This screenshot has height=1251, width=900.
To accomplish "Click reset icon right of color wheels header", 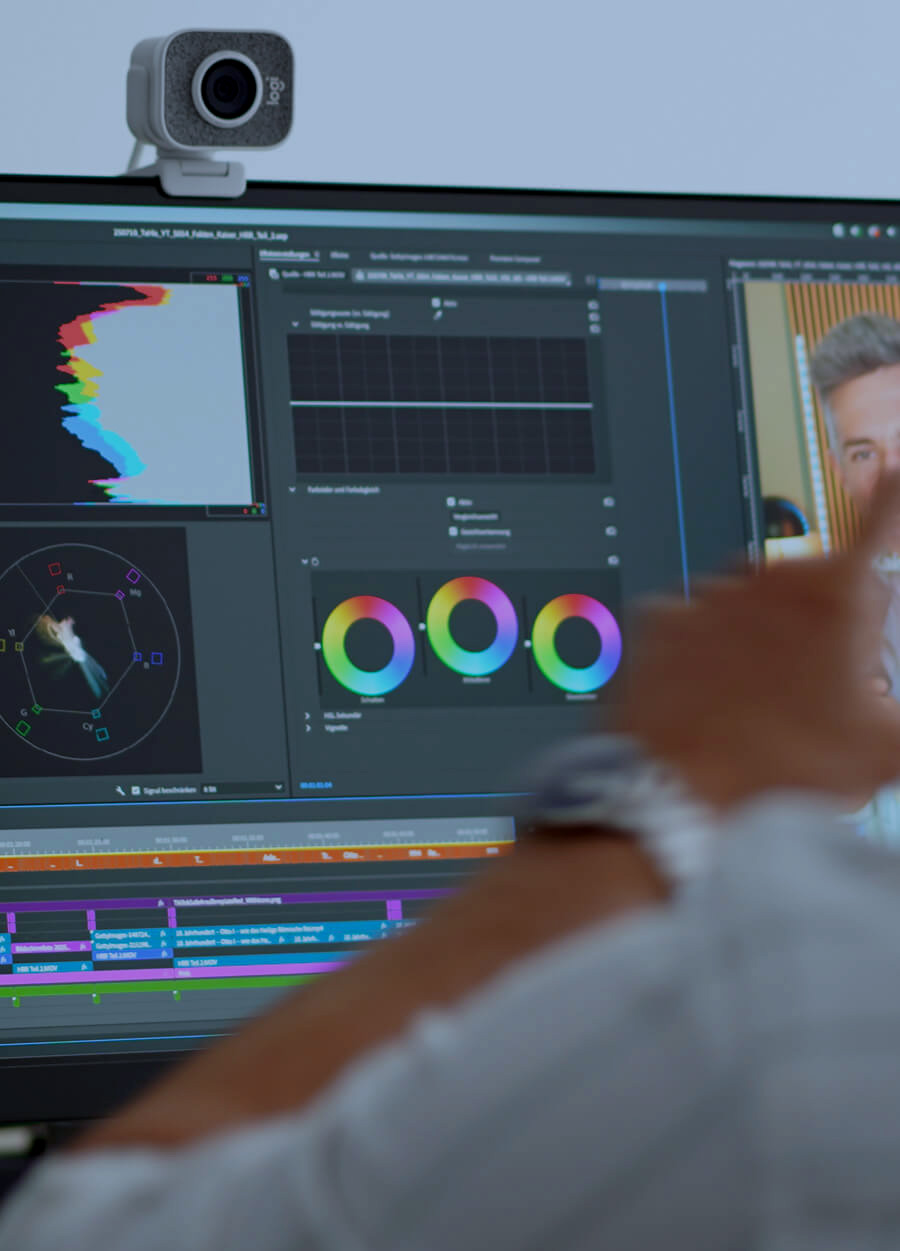I will click(x=613, y=561).
